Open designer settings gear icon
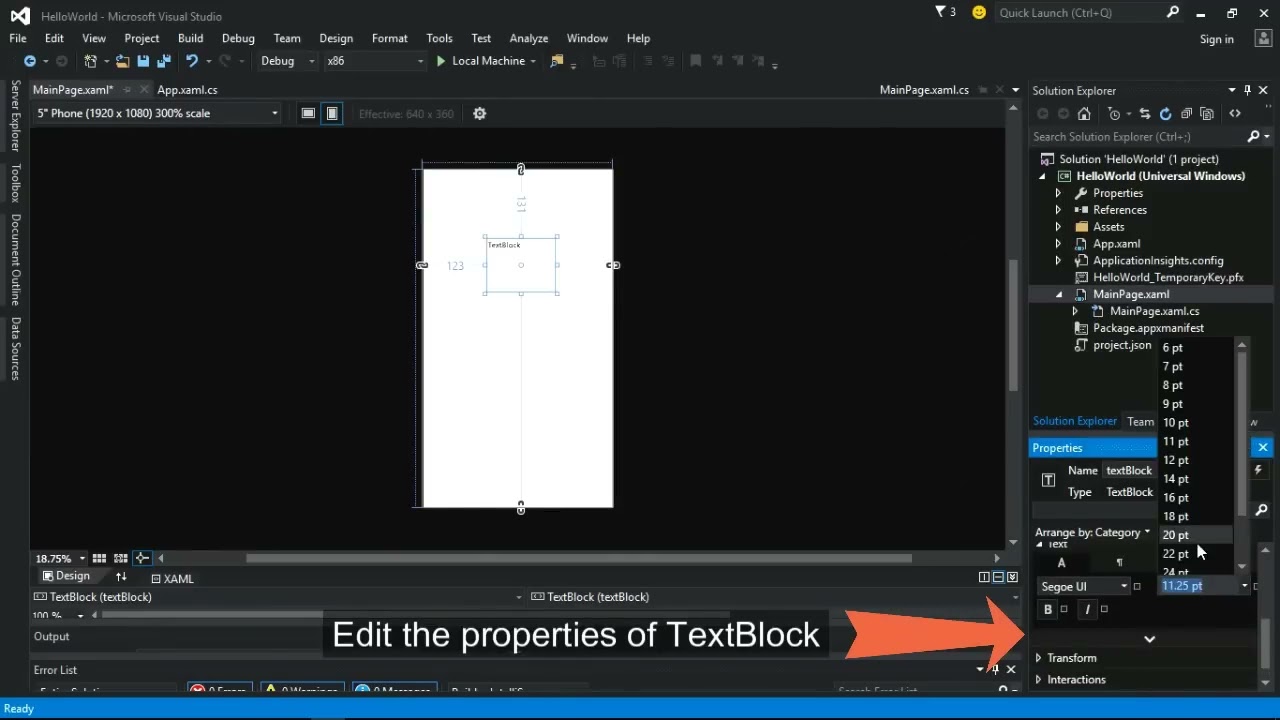This screenshot has height=720, width=1280. pos(479,113)
